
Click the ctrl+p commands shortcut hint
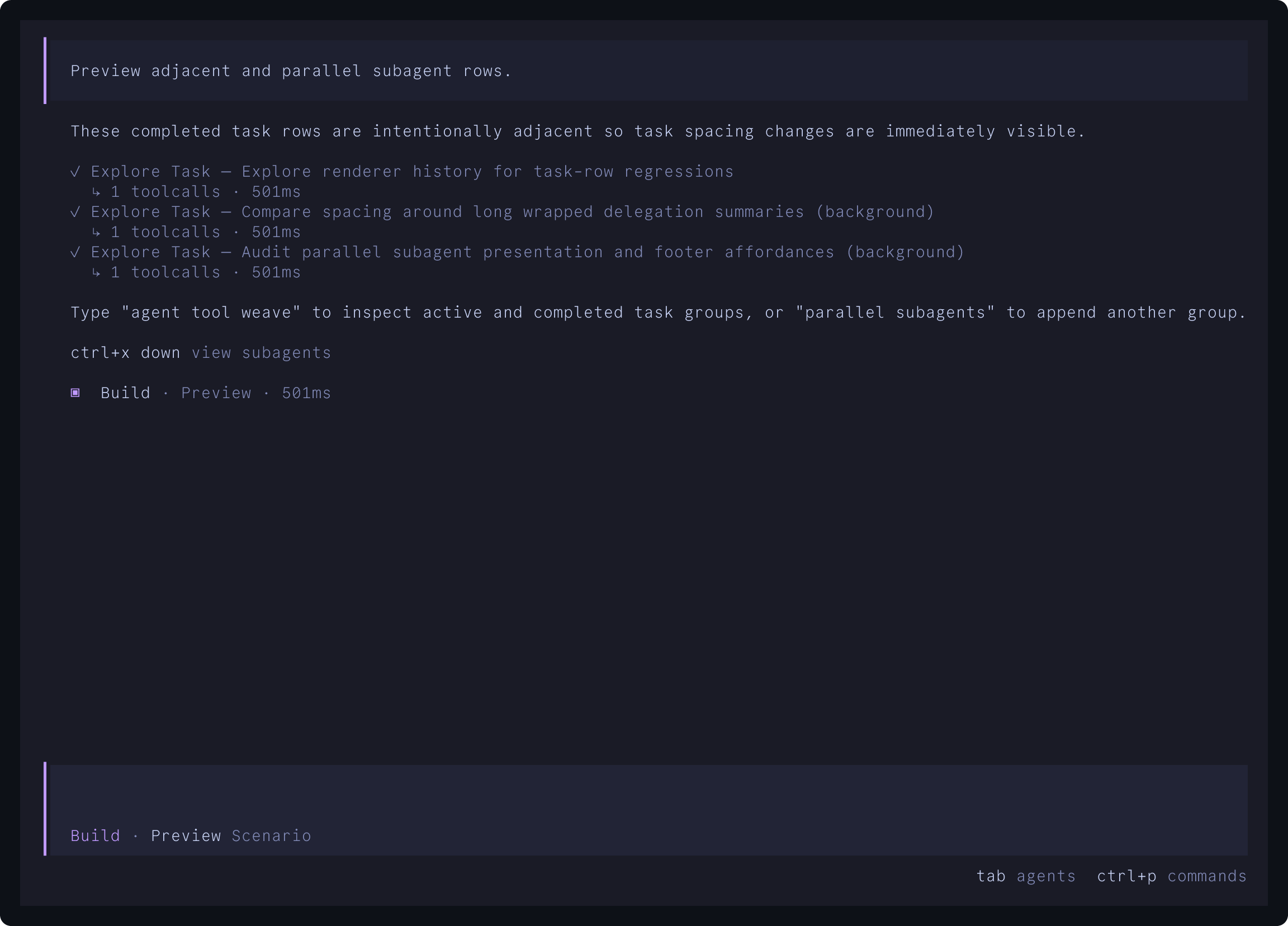[x=1172, y=876]
